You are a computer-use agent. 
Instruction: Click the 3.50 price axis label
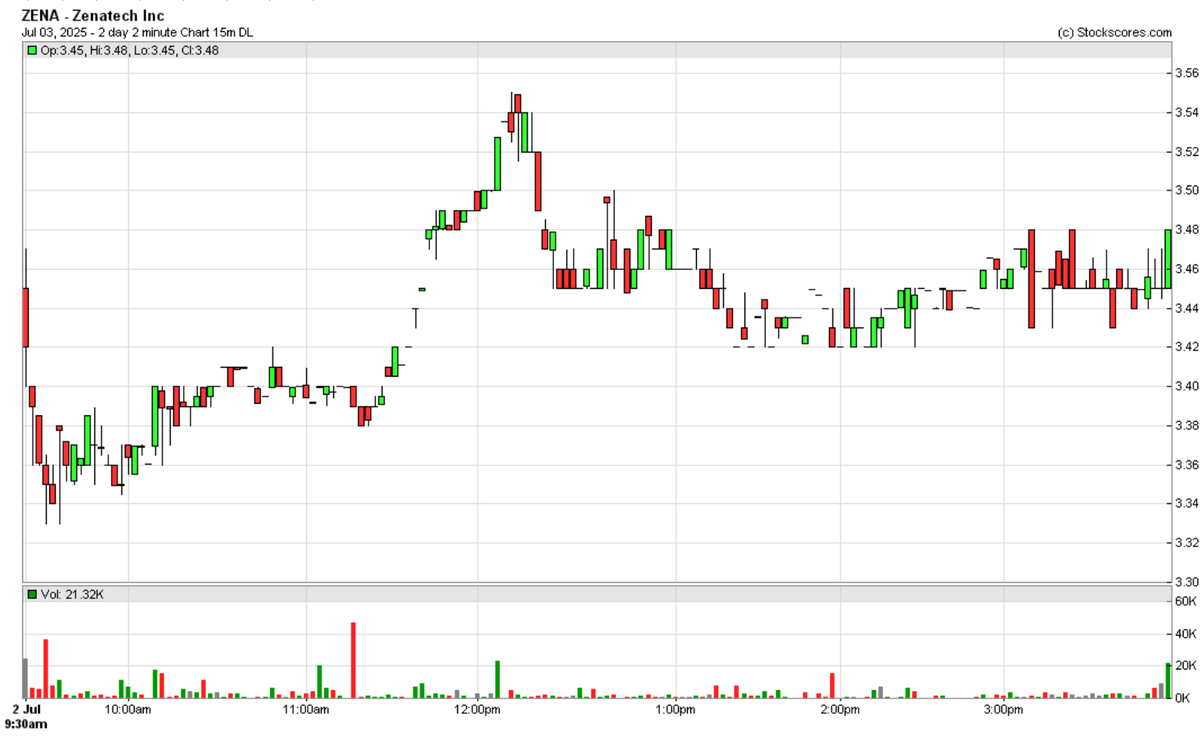pos(1186,190)
